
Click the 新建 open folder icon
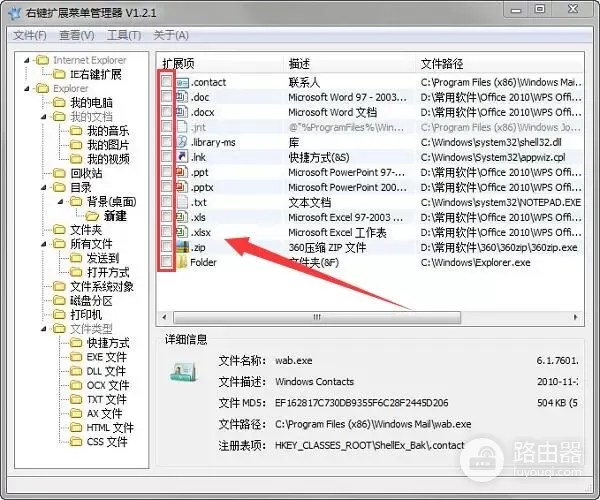[92, 216]
